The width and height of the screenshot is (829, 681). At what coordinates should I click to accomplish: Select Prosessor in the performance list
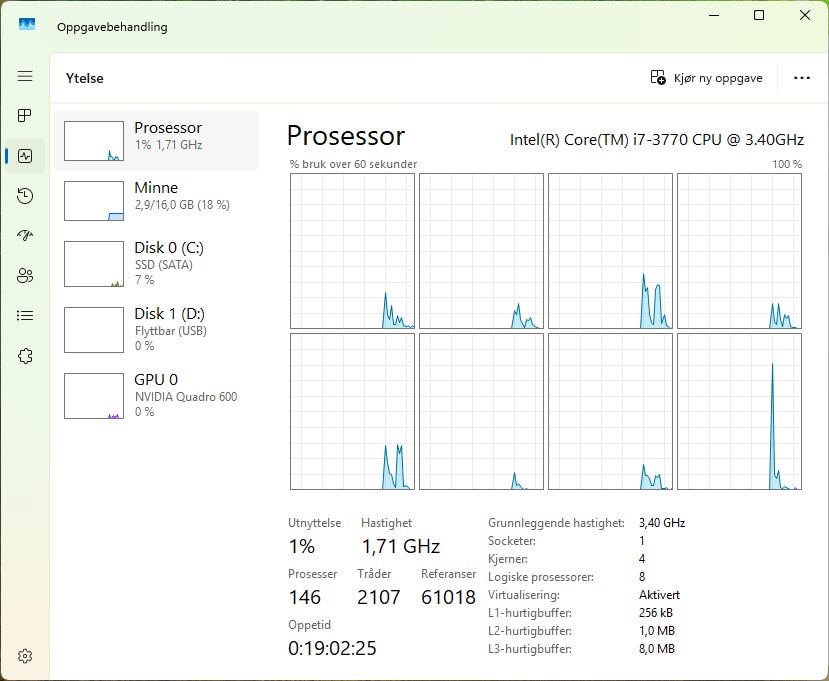point(156,141)
